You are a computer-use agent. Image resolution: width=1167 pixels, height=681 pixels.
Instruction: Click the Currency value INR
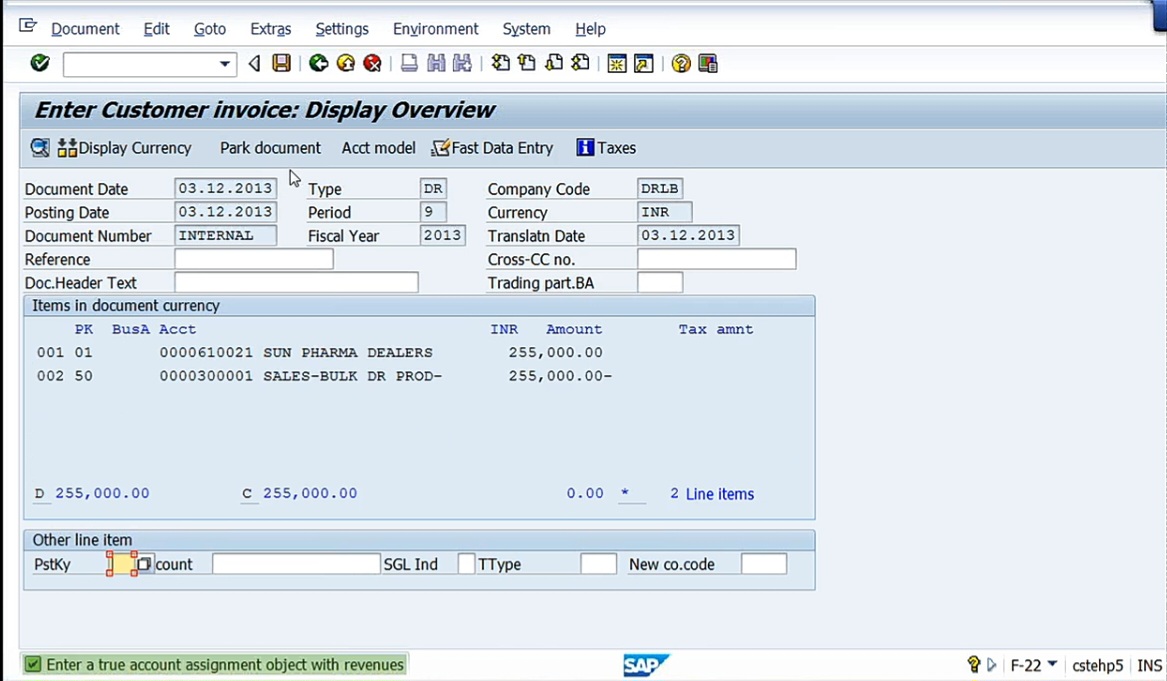[x=665, y=212]
